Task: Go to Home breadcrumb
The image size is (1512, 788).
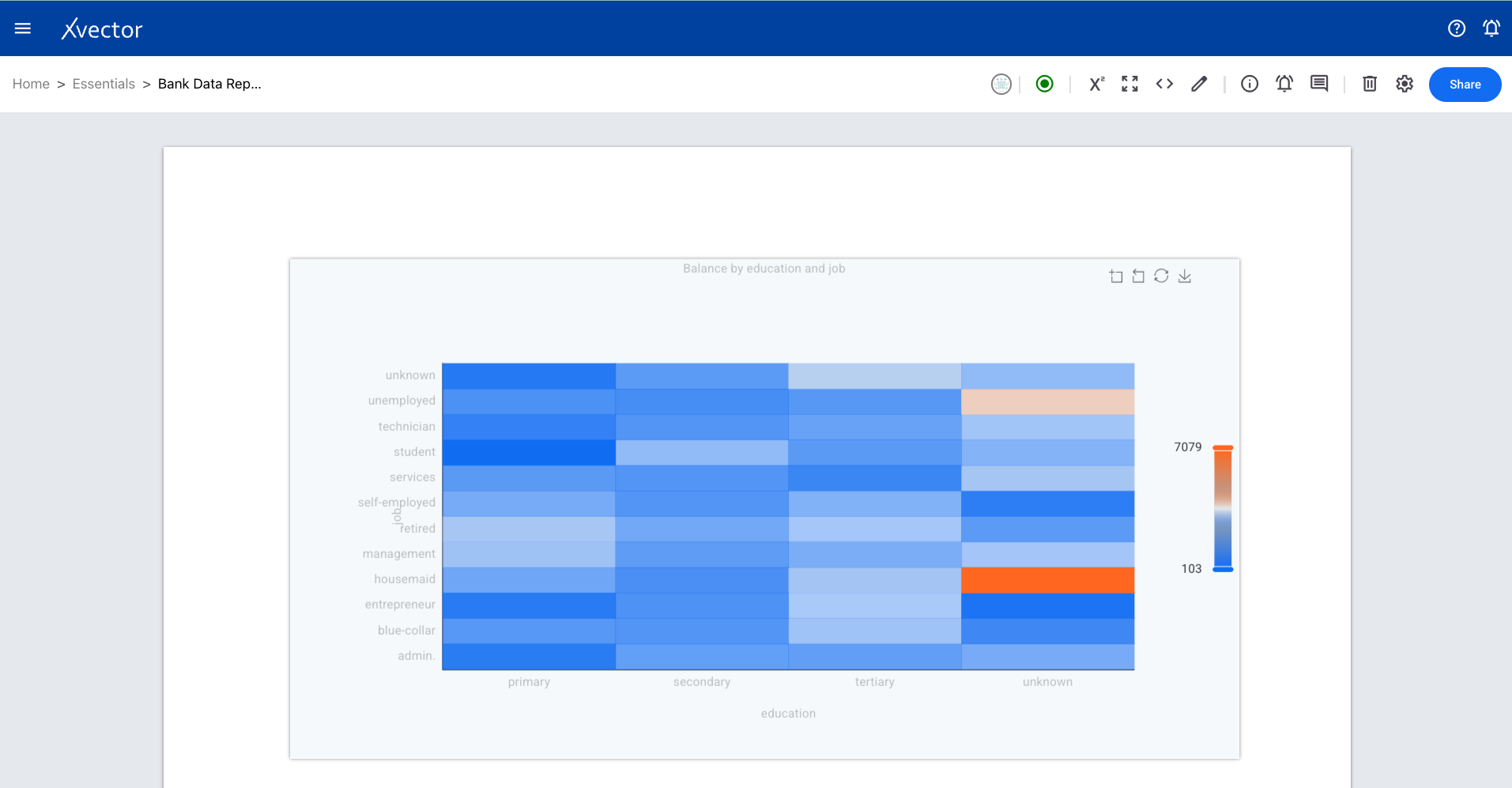Action: point(31,84)
